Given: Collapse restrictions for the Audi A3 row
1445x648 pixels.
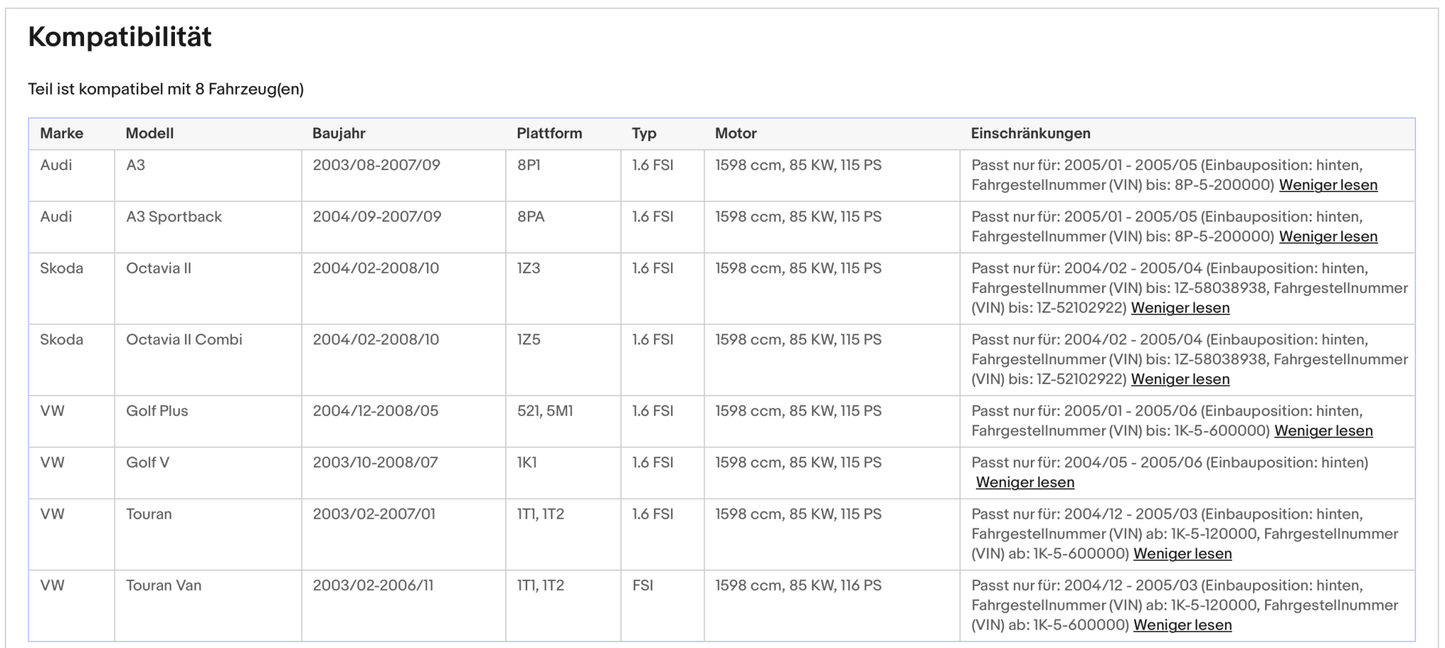Looking at the screenshot, I should click(x=1327, y=185).
